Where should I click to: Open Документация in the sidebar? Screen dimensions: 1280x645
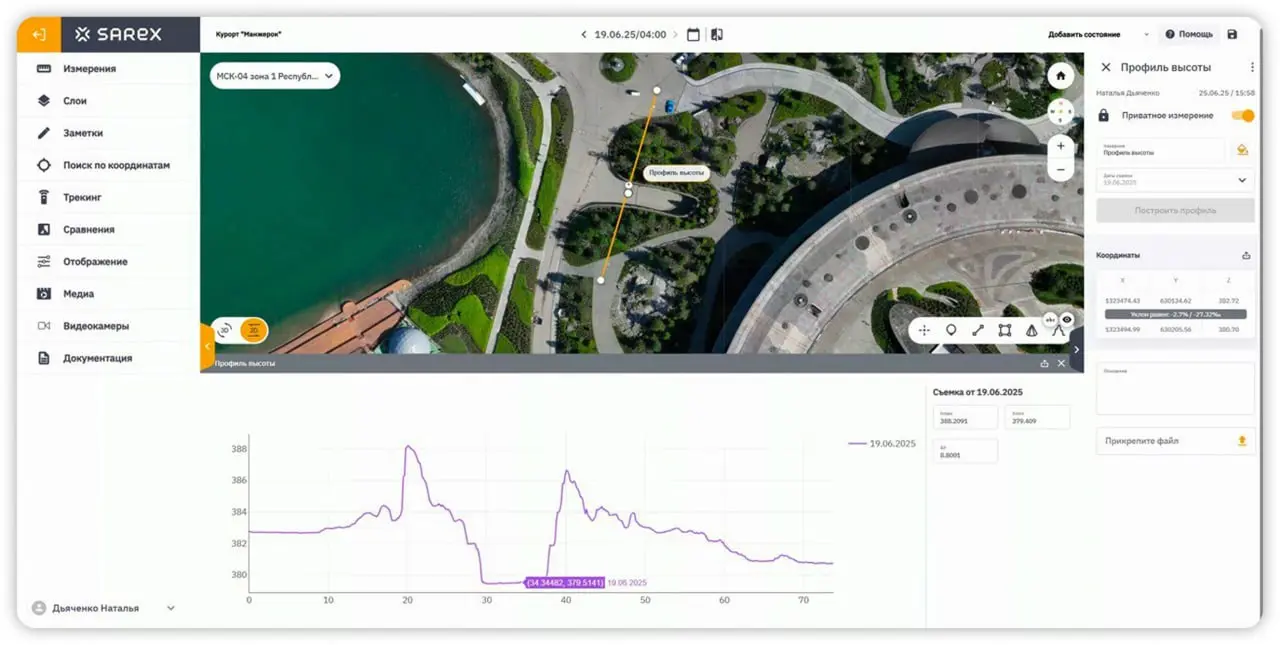click(x=108, y=358)
